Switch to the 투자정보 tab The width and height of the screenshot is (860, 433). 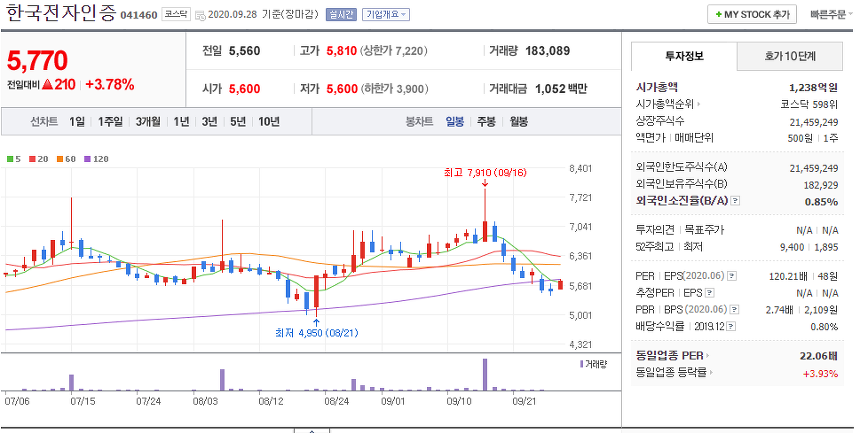(684, 56)
